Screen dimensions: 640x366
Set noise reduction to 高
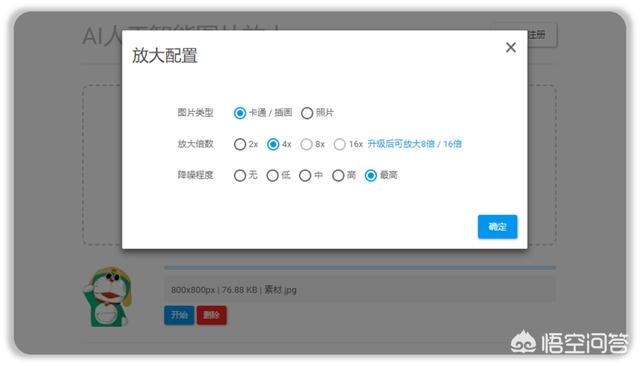[x=338, y=175]
